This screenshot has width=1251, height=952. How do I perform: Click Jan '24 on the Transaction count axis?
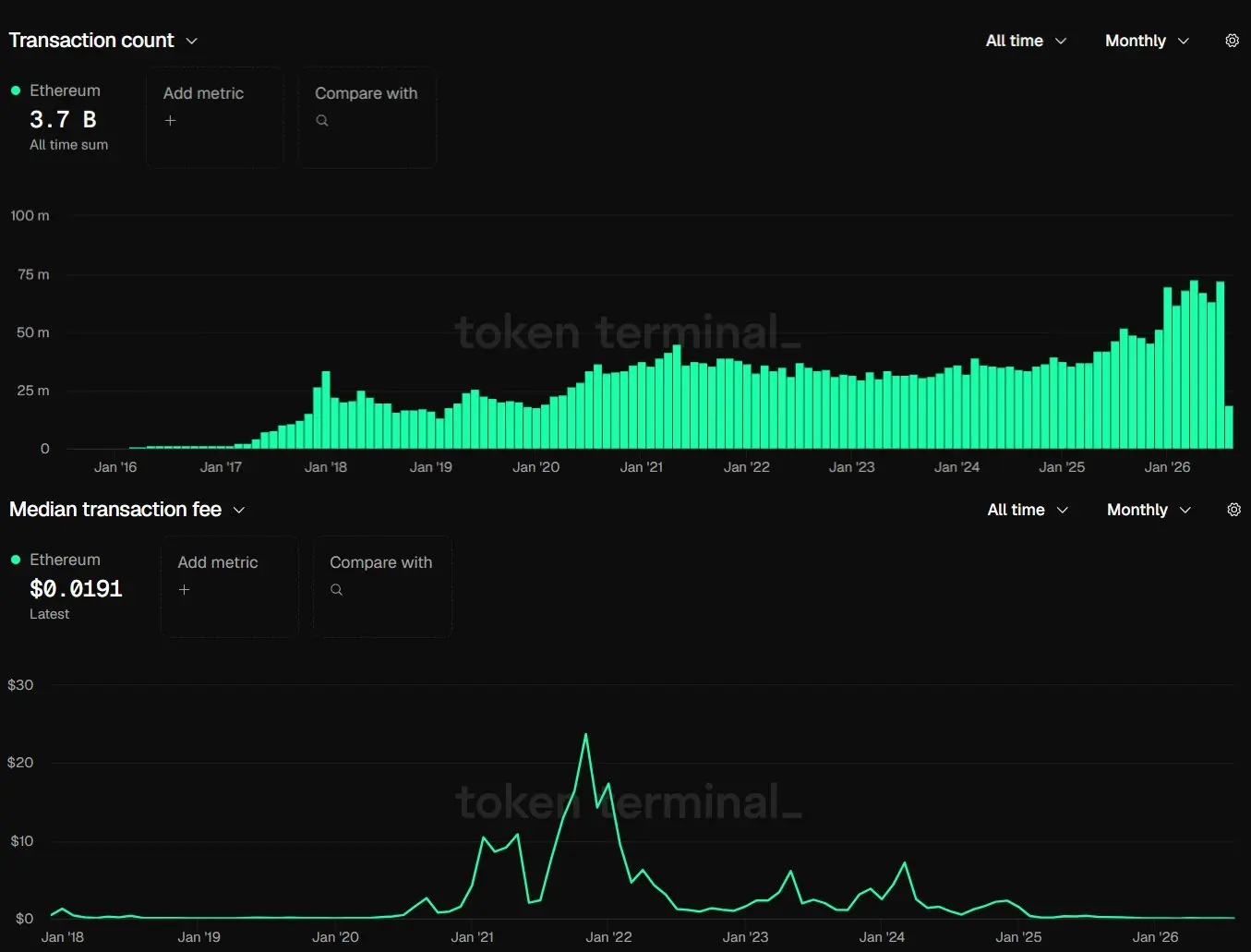pyautogui.click(x=957, y=467)
